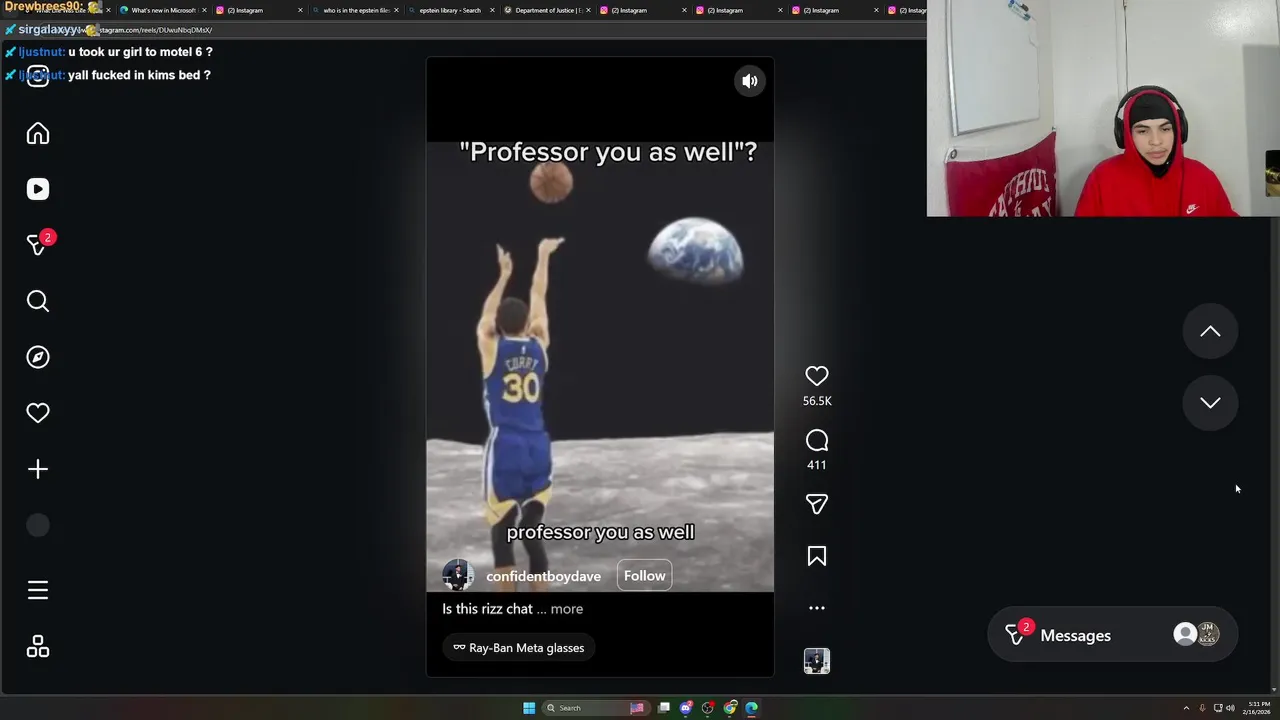Open the reel's comments bubble

(x=817, y=441)
